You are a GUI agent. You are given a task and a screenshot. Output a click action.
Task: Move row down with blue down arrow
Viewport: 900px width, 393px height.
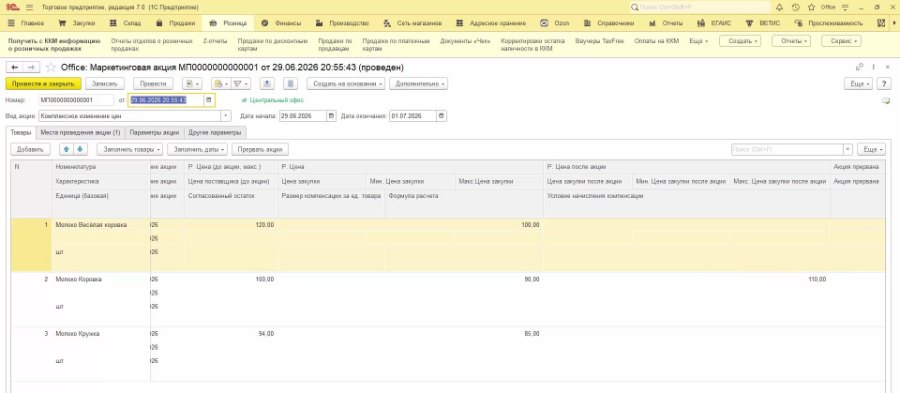pos(80,149)
